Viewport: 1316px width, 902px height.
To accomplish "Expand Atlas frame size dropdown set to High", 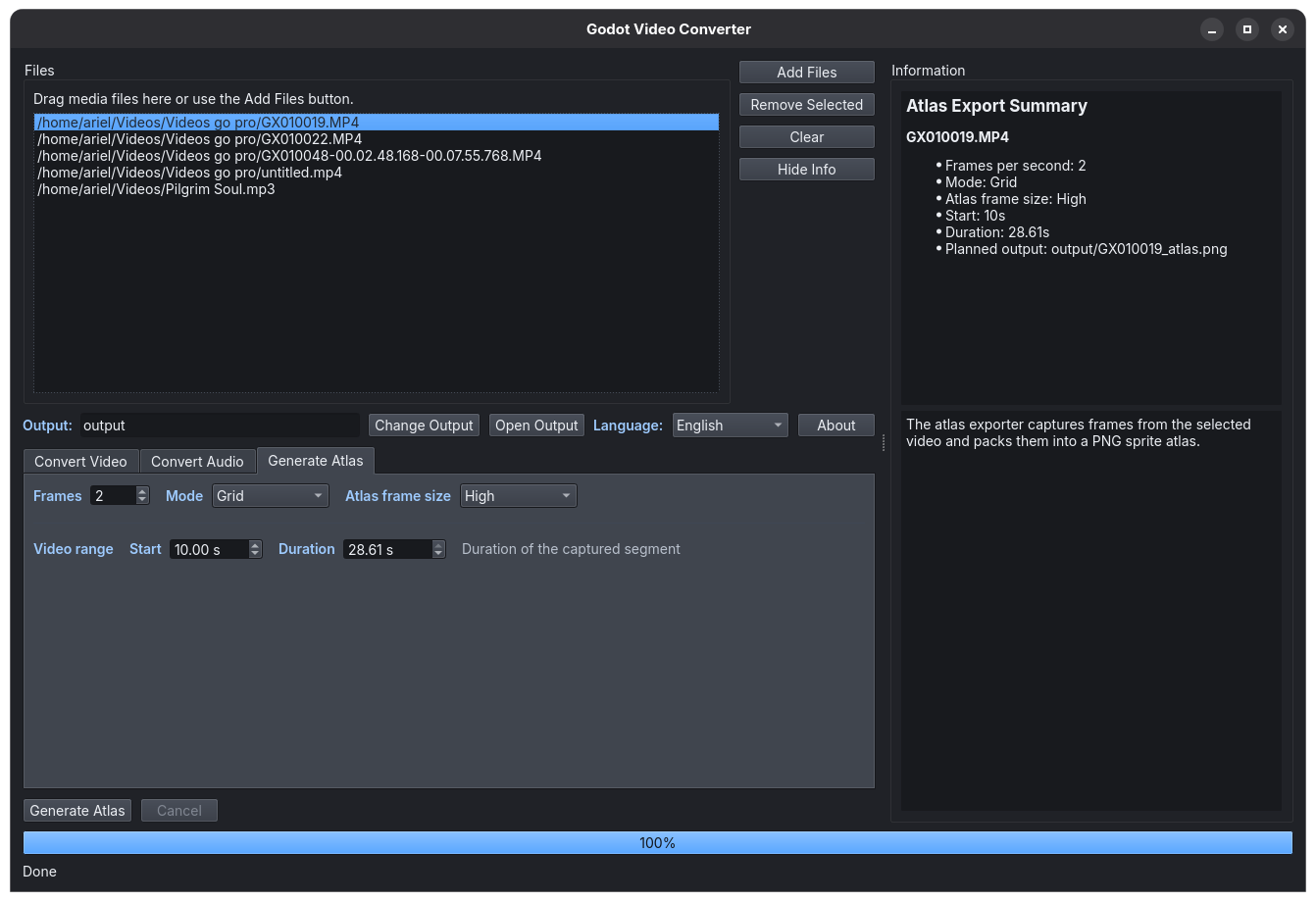I will tap(519, 496).
